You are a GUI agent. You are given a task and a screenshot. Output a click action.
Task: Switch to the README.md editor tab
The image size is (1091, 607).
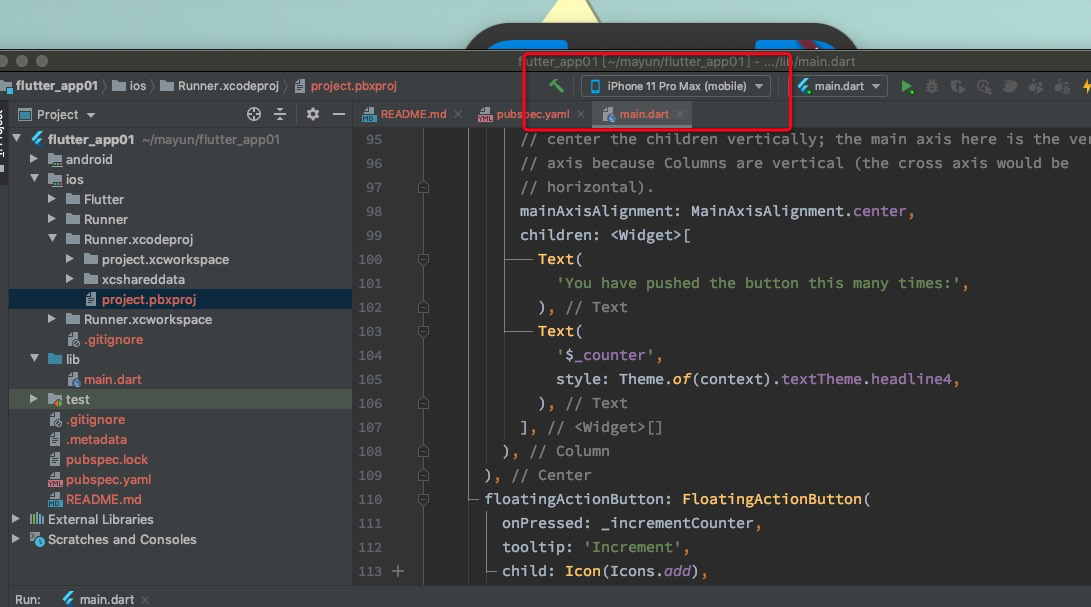[405, 114]
